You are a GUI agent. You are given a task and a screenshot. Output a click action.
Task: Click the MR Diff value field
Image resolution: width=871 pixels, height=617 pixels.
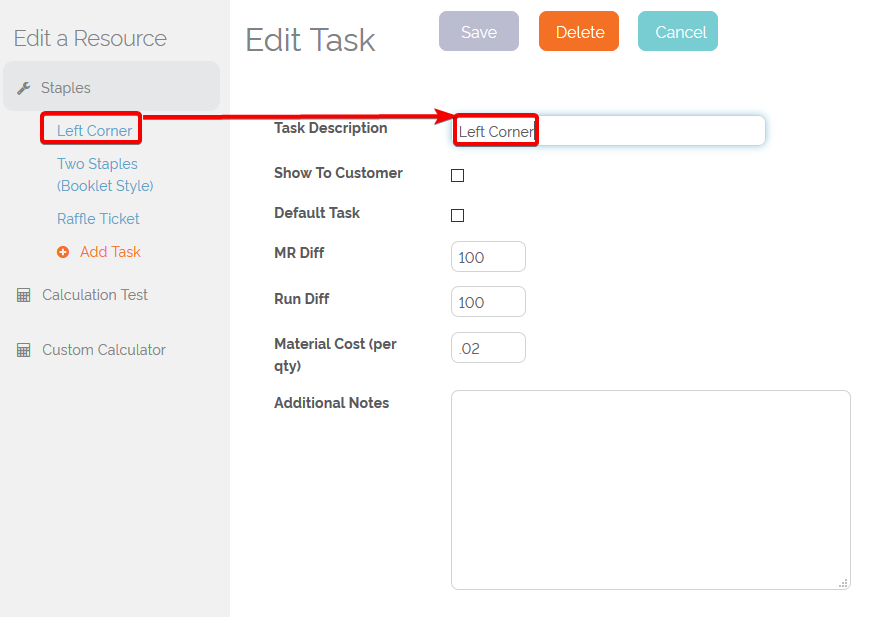pyautogui.click(x=488, y=257)
